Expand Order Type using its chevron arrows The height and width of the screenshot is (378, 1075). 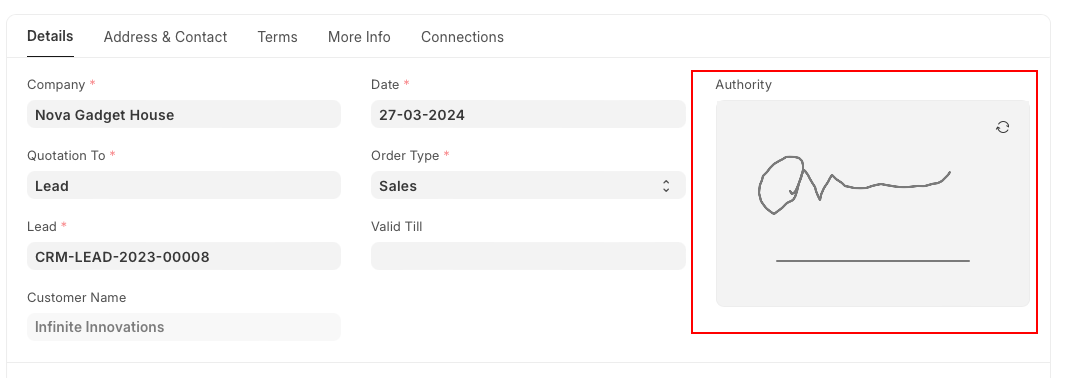click(666, 186)
